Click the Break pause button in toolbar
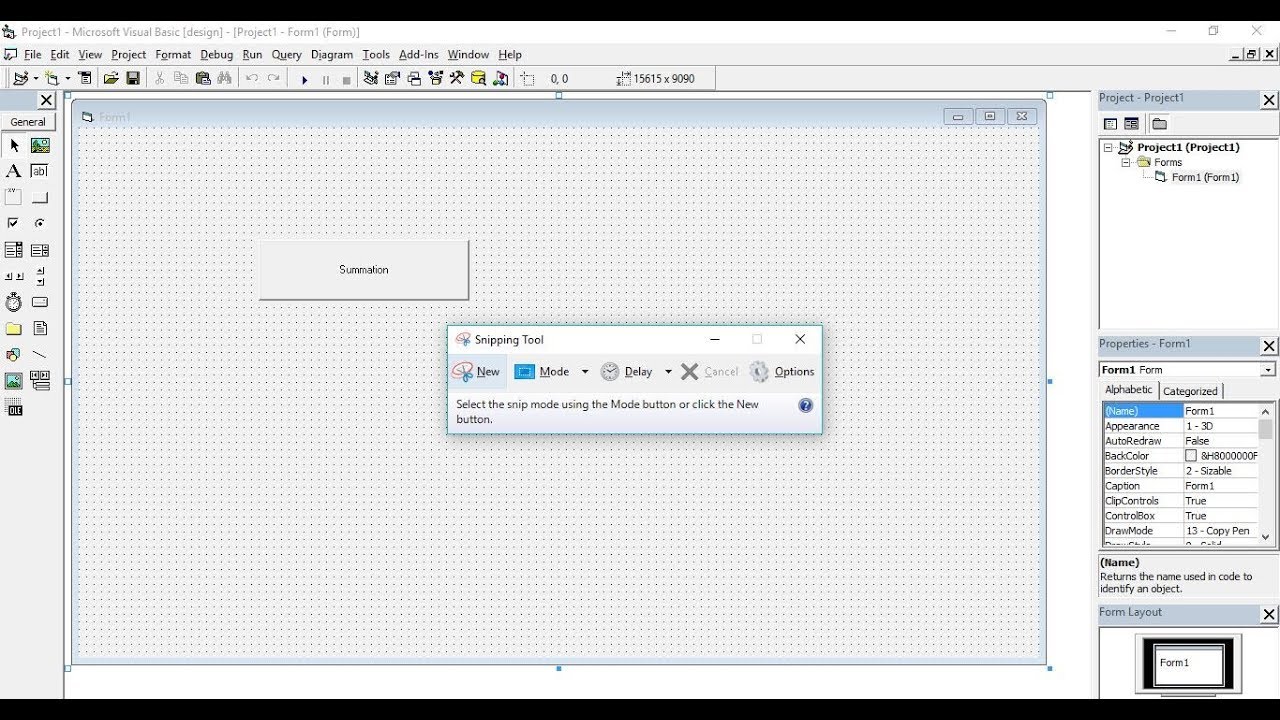The height and width of the screenshot is (720, 1280). (325, 79)
